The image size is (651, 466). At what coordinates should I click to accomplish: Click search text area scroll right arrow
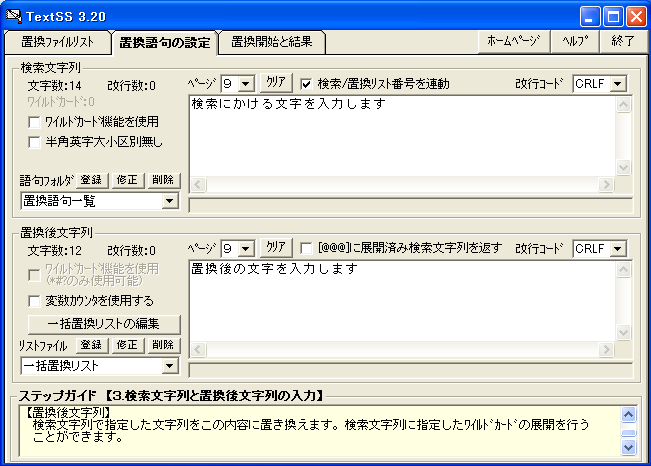[606, 184]
